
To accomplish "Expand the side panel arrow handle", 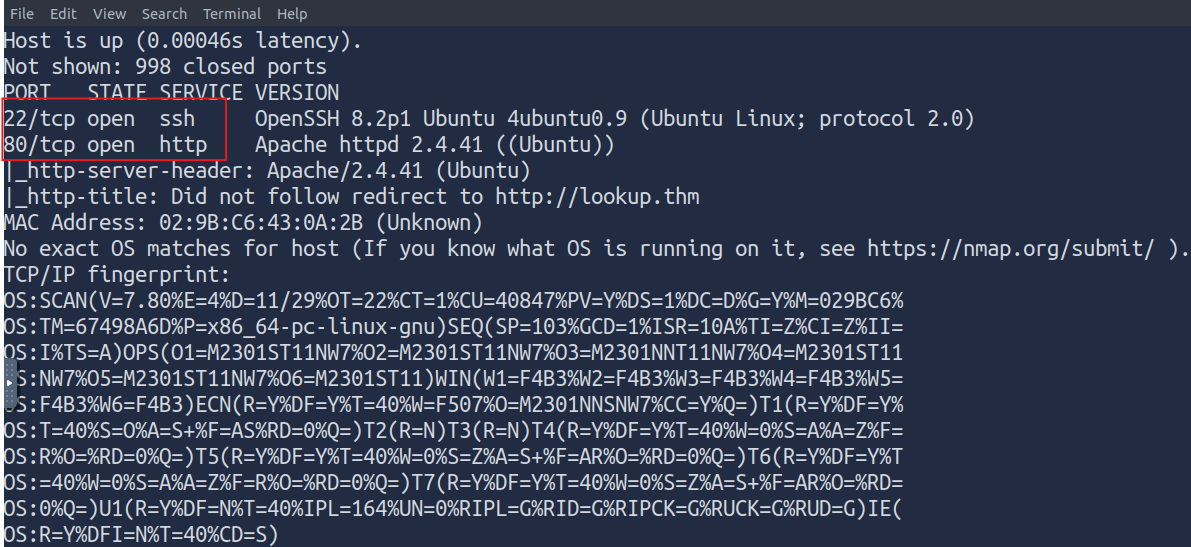I will coord(8,382).
